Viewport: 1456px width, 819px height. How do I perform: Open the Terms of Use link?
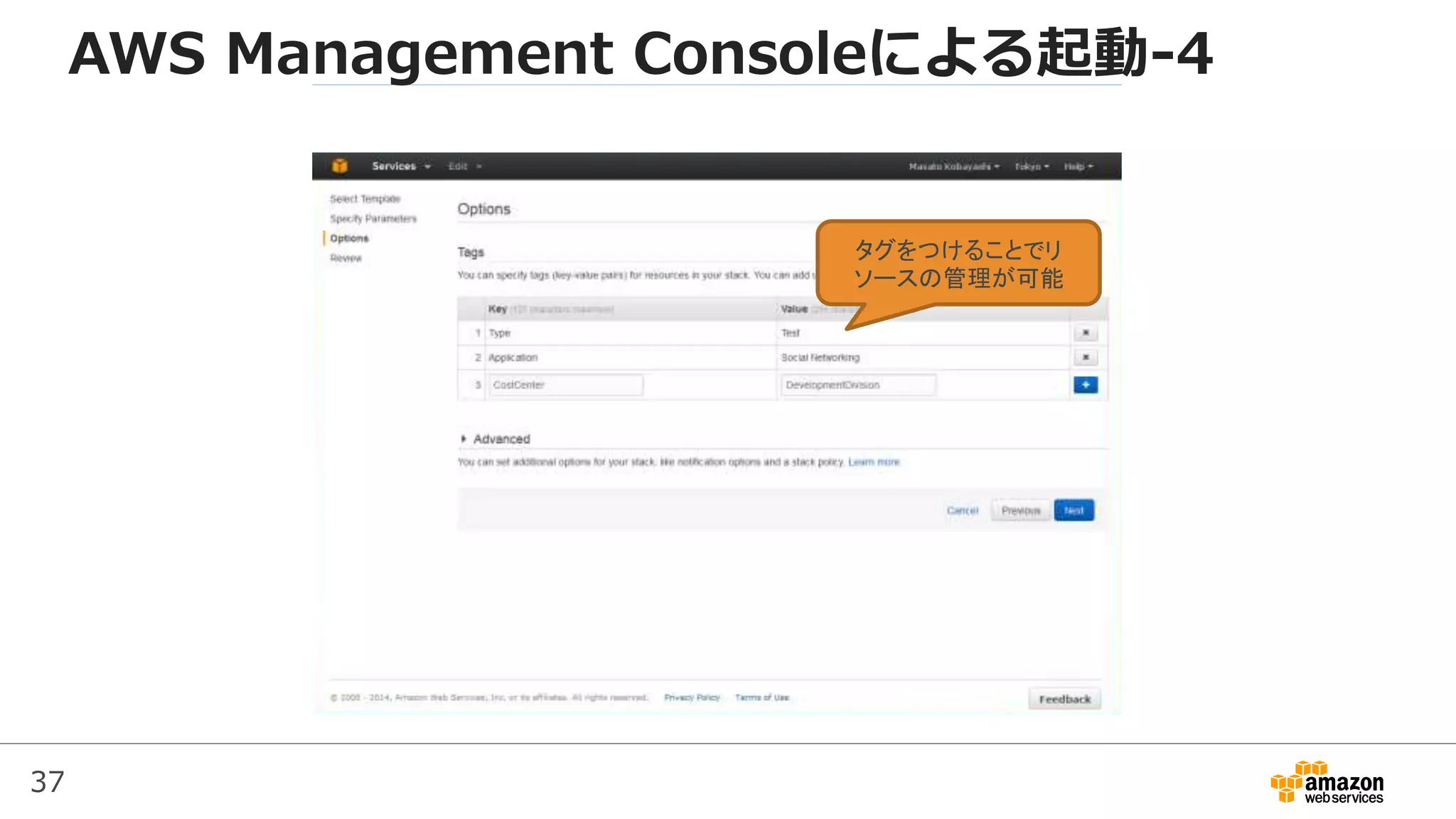point(762,697)
